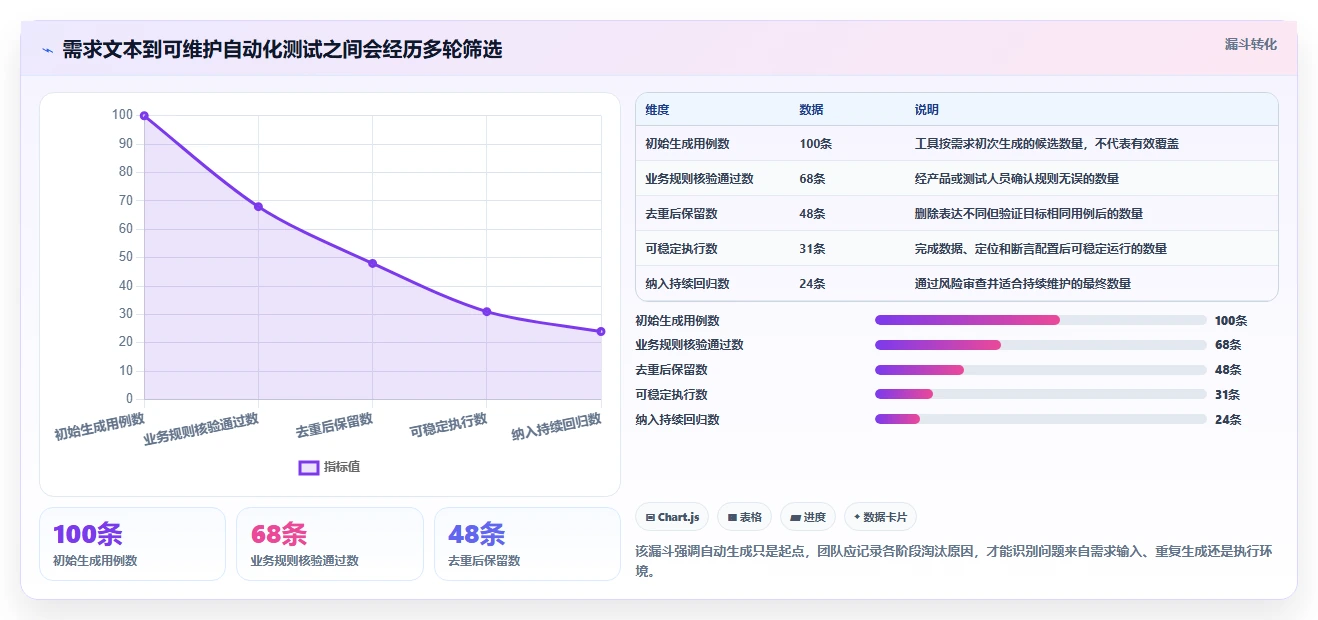Click the summary paragraph starting 该漏斗强调
This screenshot has width=1318, height=620.
pos(953,561)
